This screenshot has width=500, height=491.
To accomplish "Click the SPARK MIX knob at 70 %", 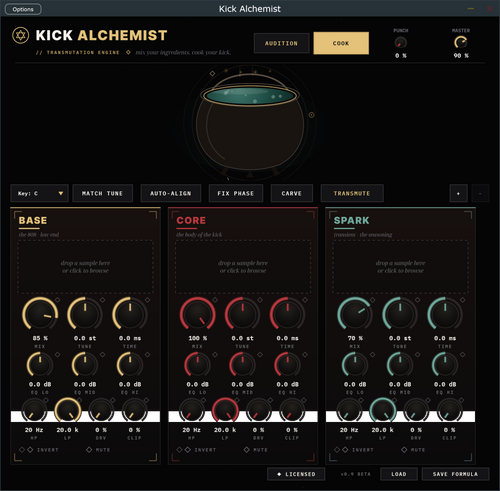I will click(355, 314).
